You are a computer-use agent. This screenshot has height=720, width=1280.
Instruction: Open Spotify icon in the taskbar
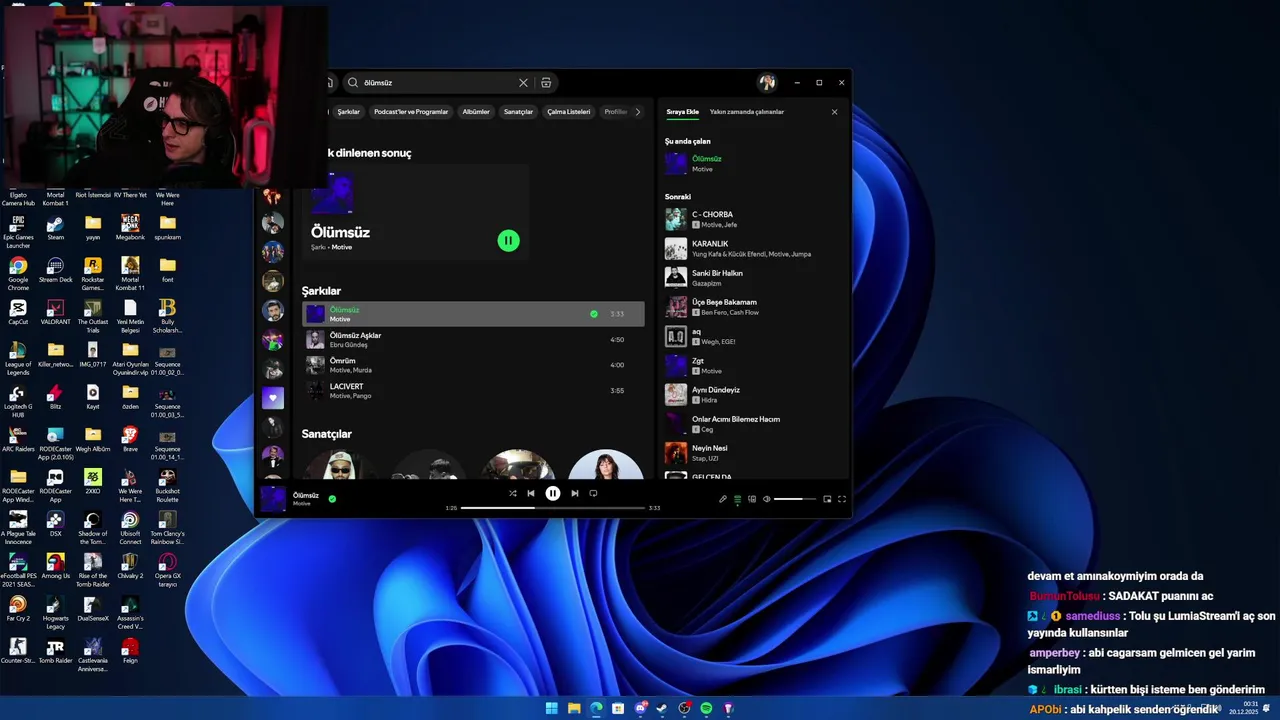[706, 708]
